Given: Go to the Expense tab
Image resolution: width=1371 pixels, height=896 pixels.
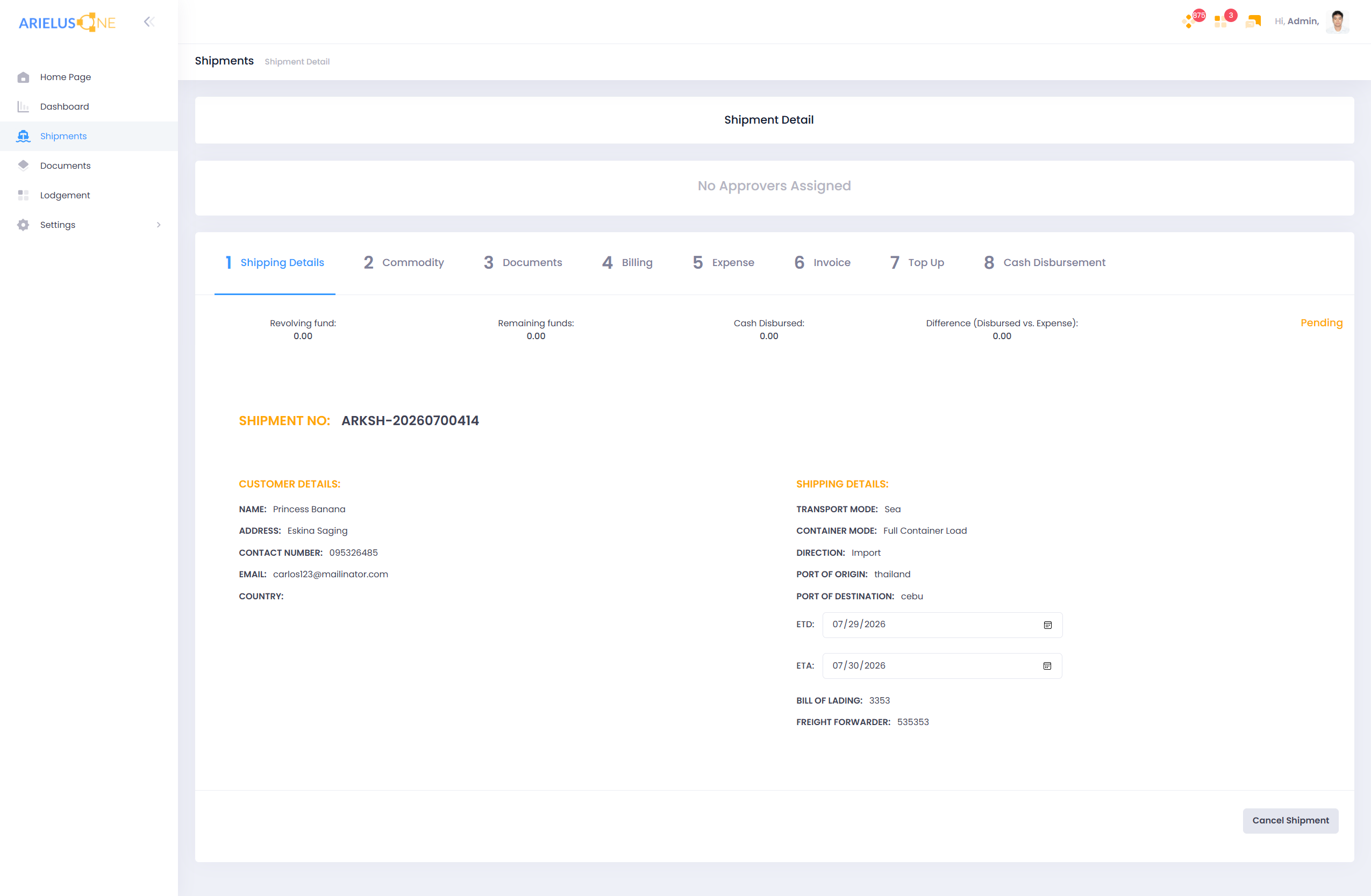Looking at the screenshot, I should click(x=724, y=263).
